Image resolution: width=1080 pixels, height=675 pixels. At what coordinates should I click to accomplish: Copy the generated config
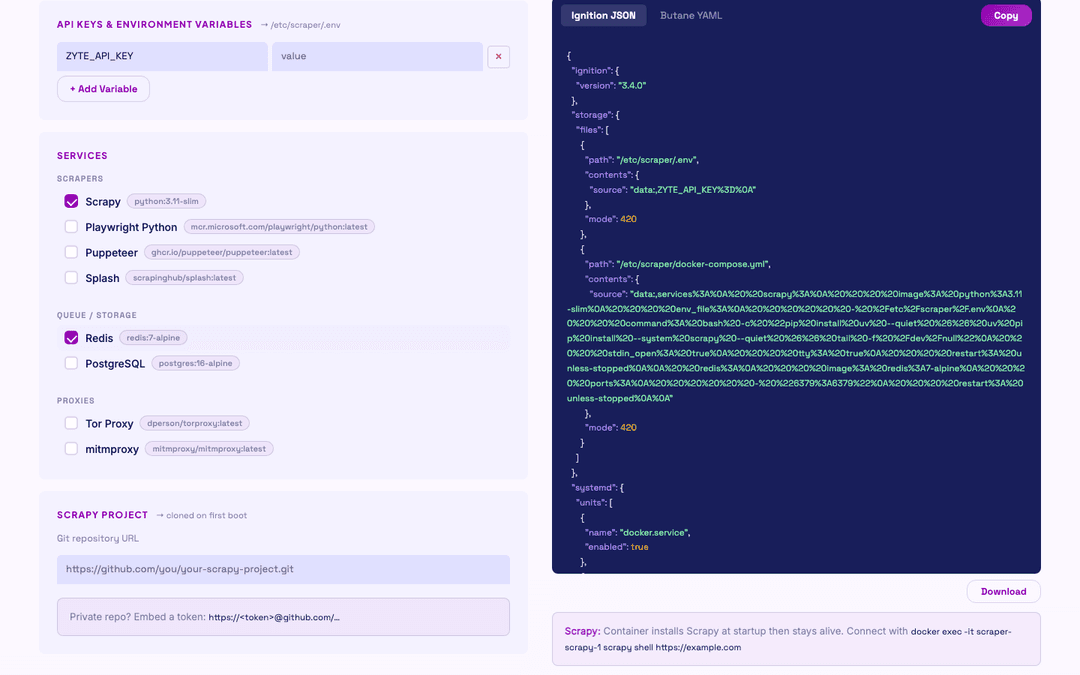(x=1006, y=15)
